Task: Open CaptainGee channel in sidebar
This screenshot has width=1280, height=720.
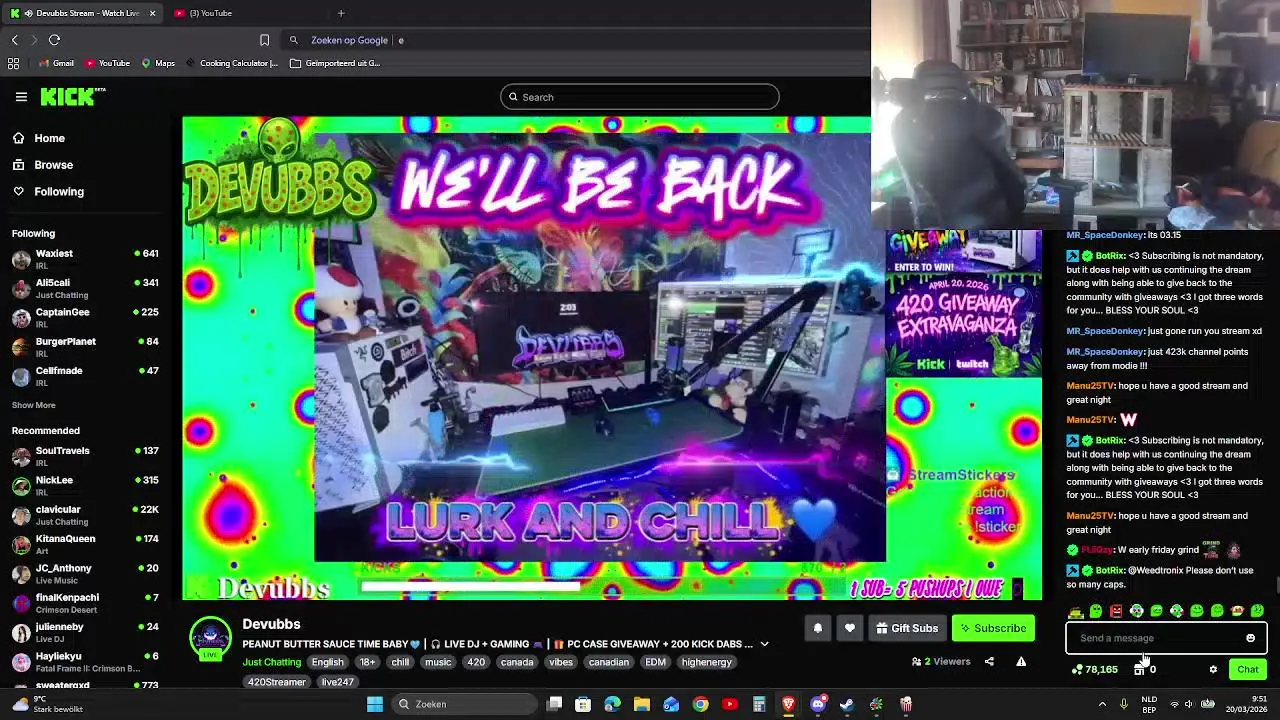Action: (85, 317)
